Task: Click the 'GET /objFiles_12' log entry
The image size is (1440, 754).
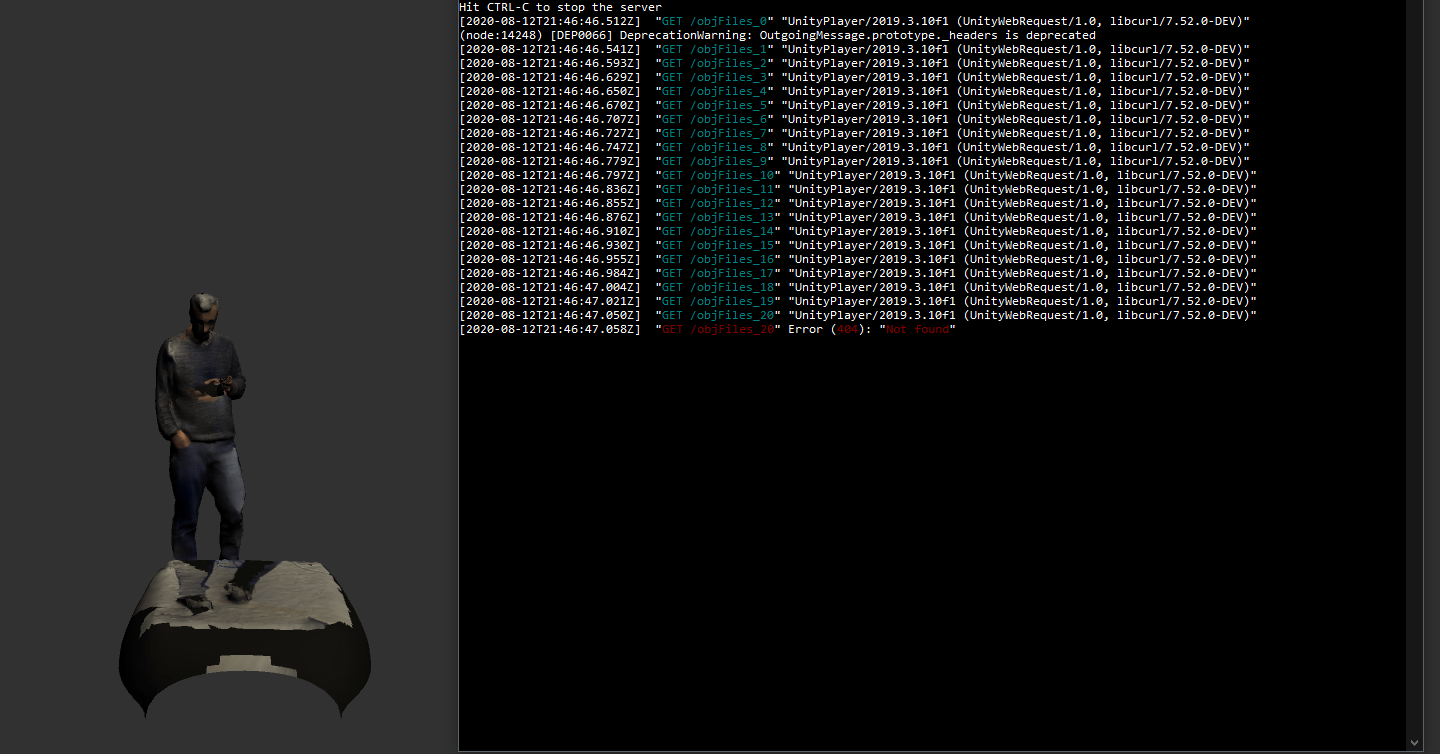Action: pyautogui.click(x=718, y=203)
